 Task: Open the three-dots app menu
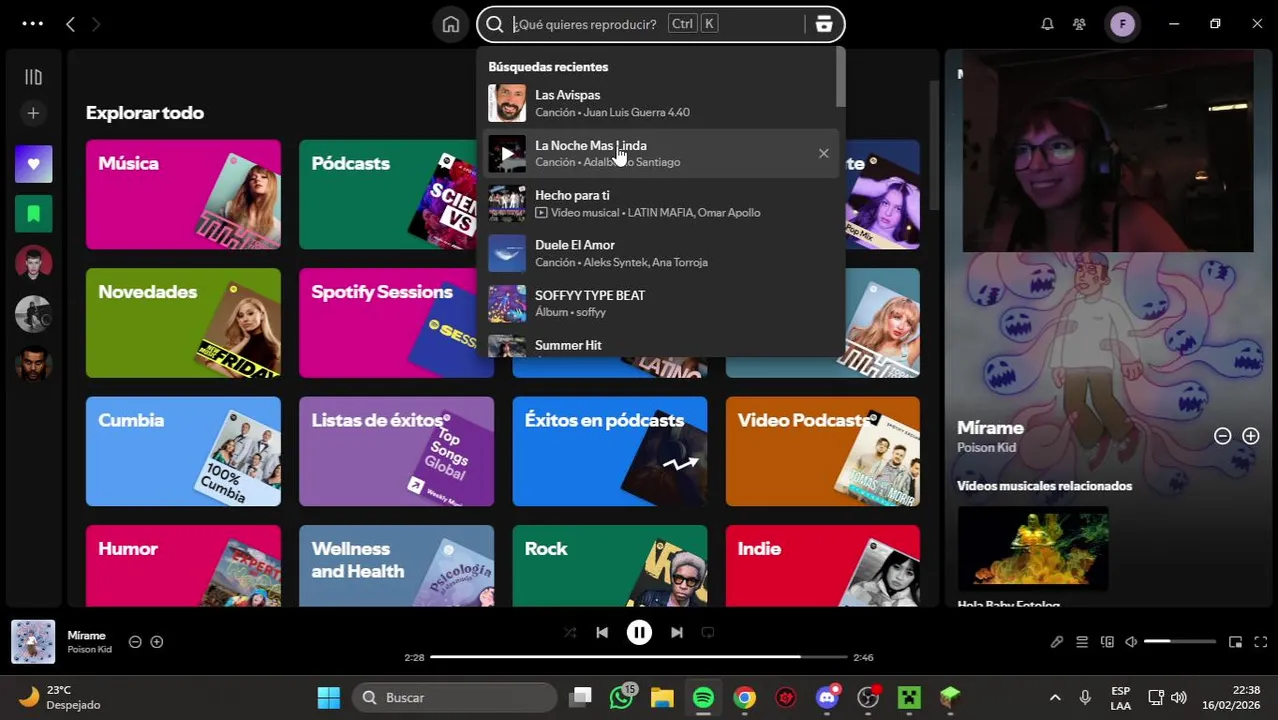[x=32, y=23]
